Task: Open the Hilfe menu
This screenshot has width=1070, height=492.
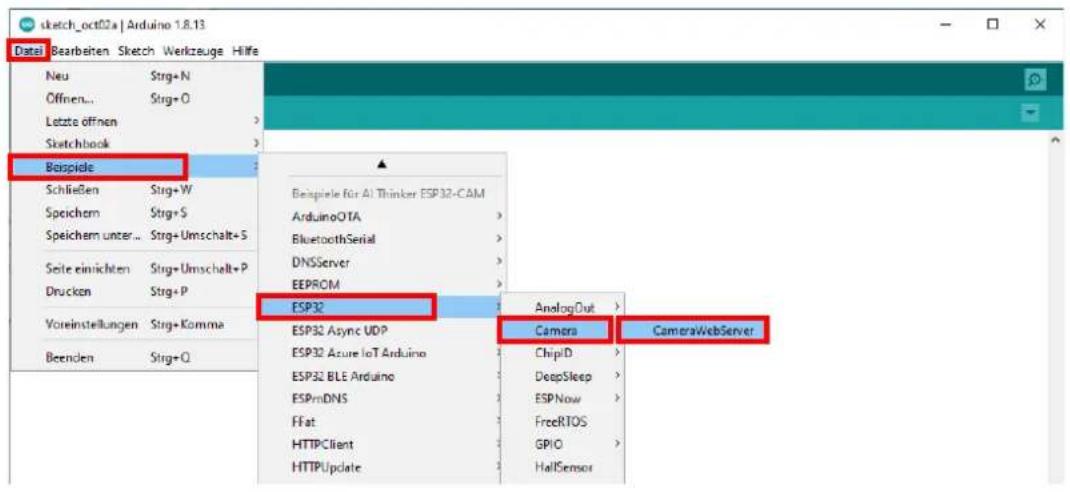Action: [x=244, y=51]
